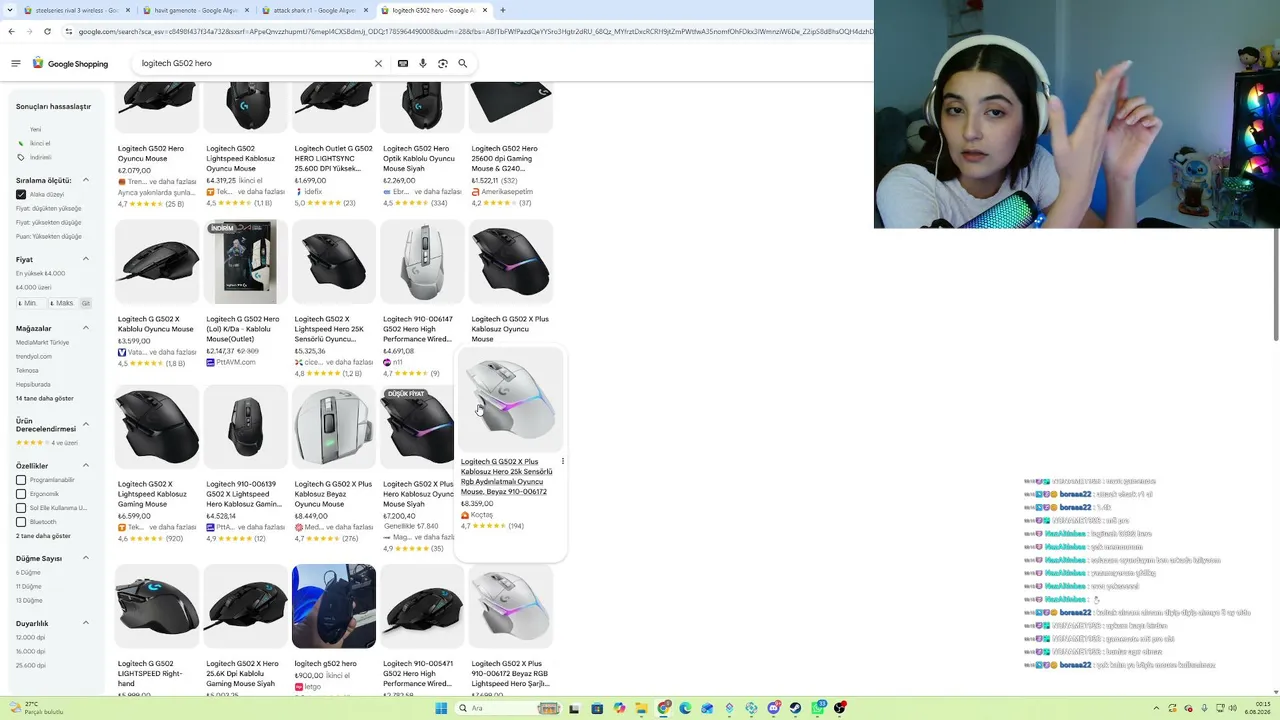Sort by Fiyat: düşükten yükseğe
This screenshot has width=1280, height=720.
[49, 208]
